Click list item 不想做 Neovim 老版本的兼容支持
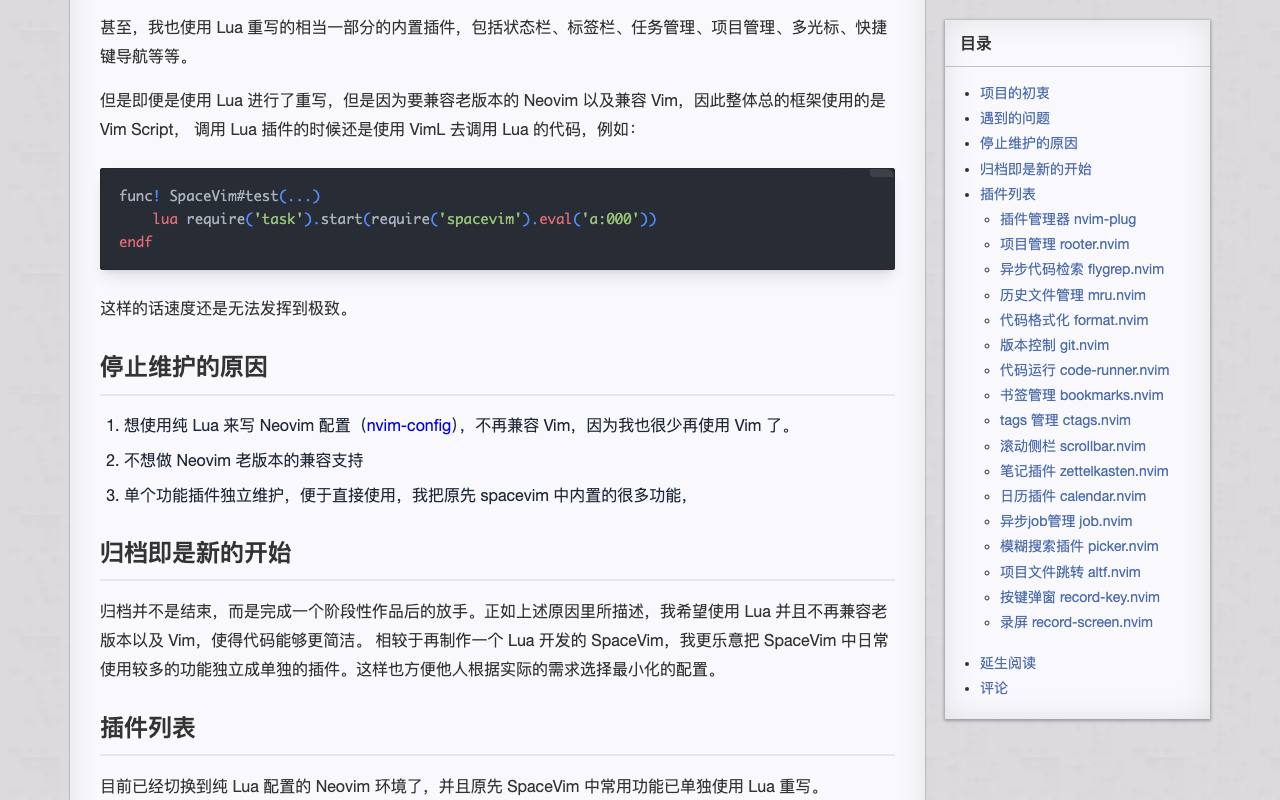The width and height of the screenshot is (1280, 800). tap(243, 460)
